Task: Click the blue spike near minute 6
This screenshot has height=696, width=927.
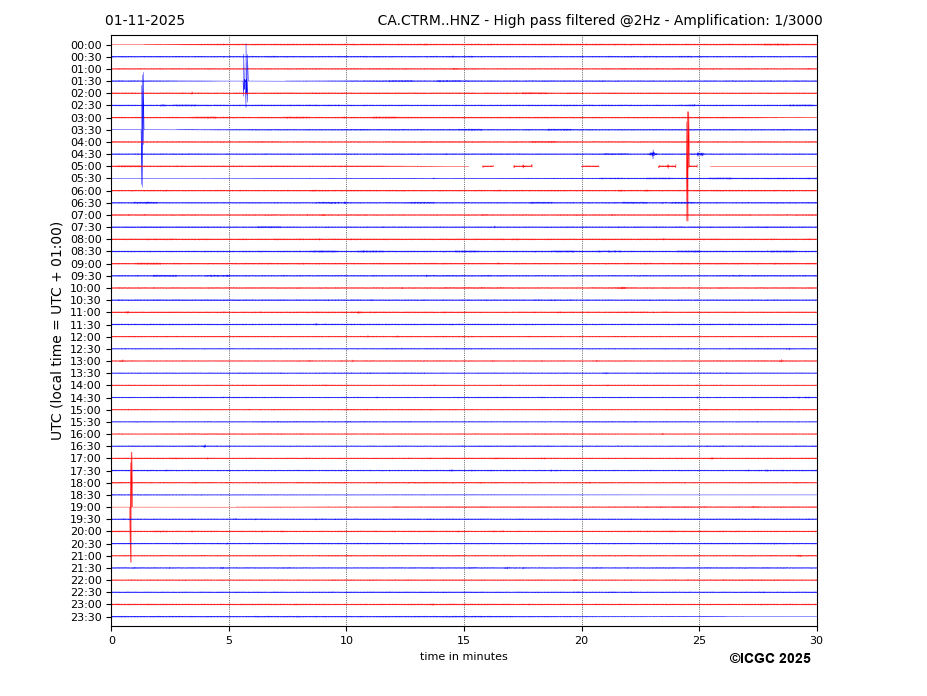Action: (x=245, y=78)
